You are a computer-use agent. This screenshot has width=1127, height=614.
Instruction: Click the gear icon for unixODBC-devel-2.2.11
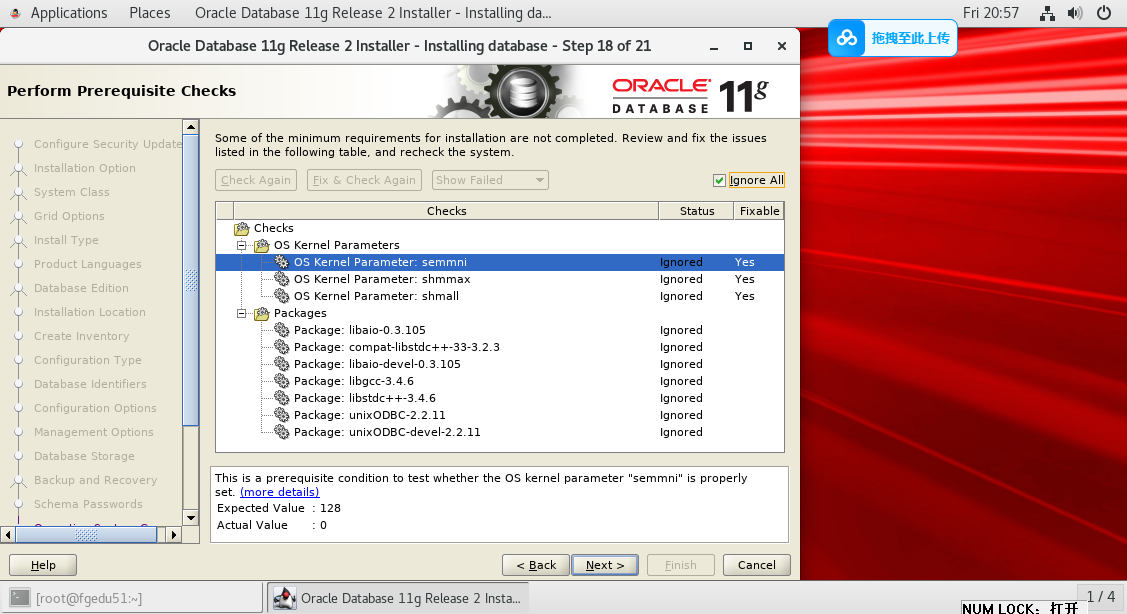point(282,432)
